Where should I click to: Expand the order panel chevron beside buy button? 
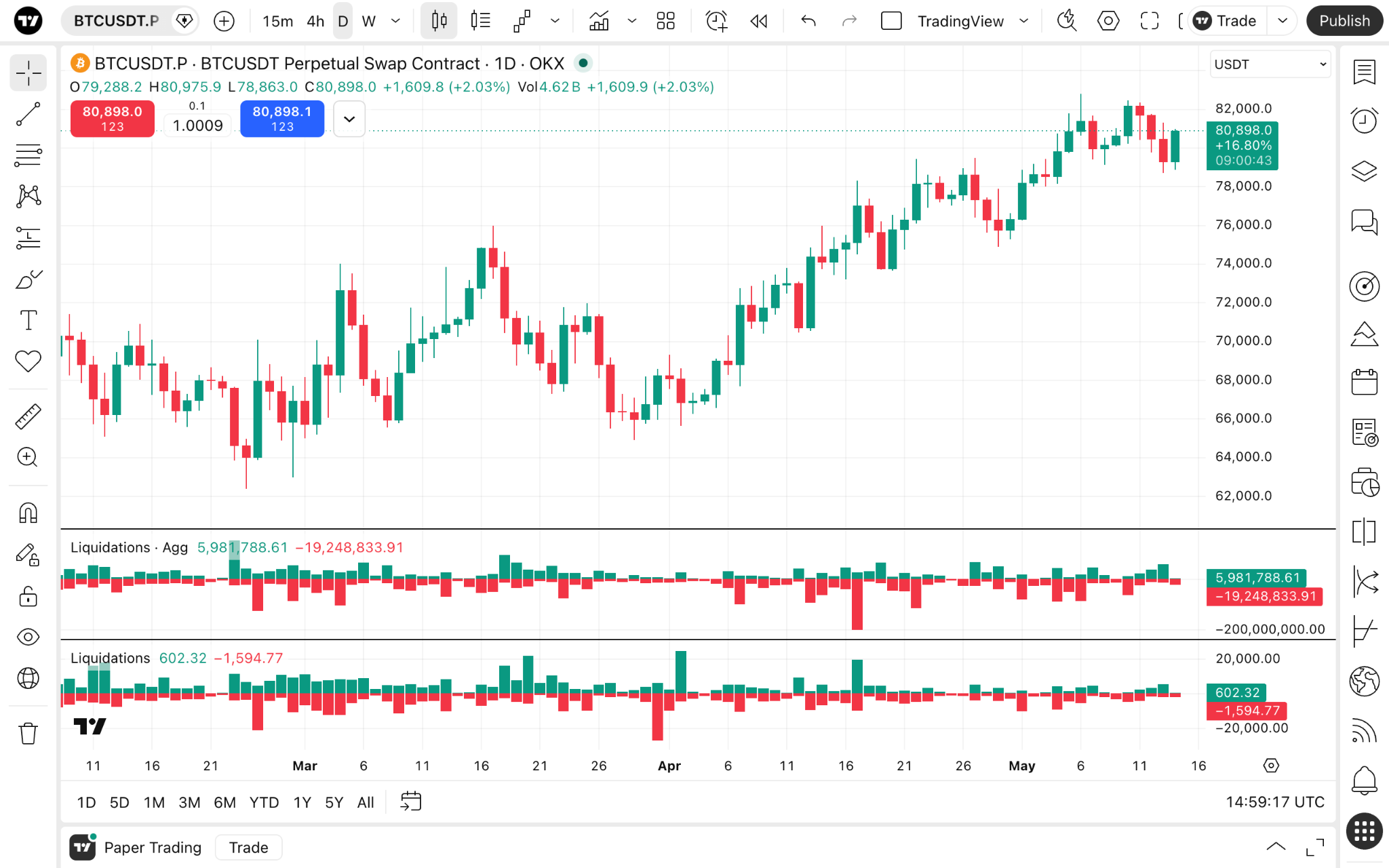[349, 119]
